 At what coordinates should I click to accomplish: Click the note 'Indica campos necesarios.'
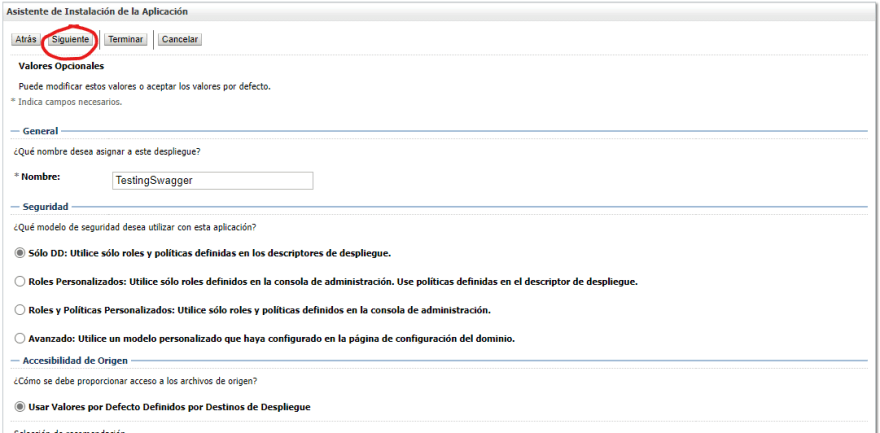pyautogui.click(x=70, y=102)
